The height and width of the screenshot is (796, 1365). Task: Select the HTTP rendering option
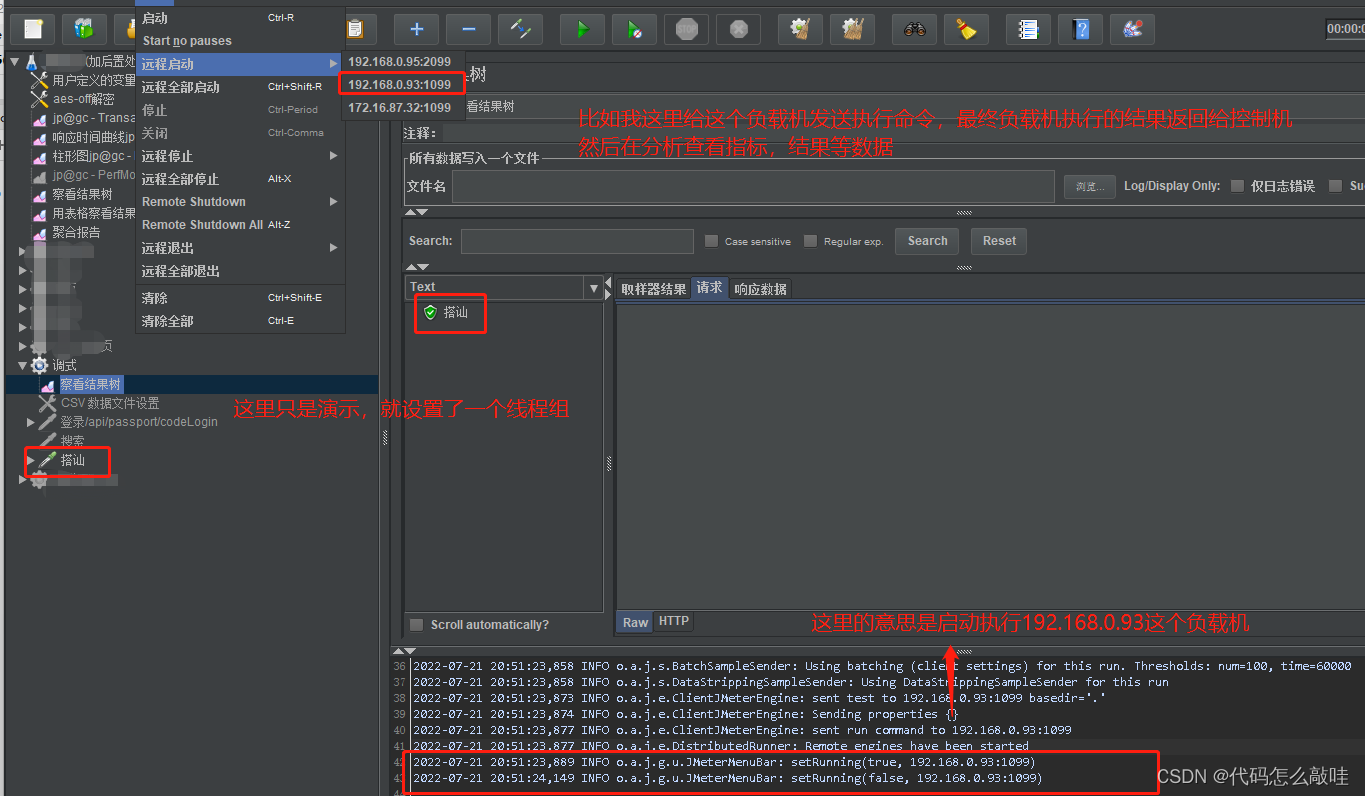(673, 621)
